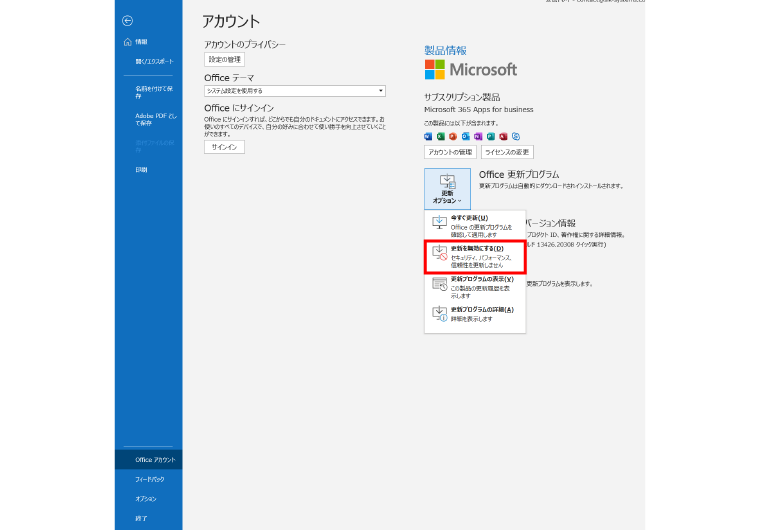Select 更新を無効にする(D) menu entry

click(475, 257)
